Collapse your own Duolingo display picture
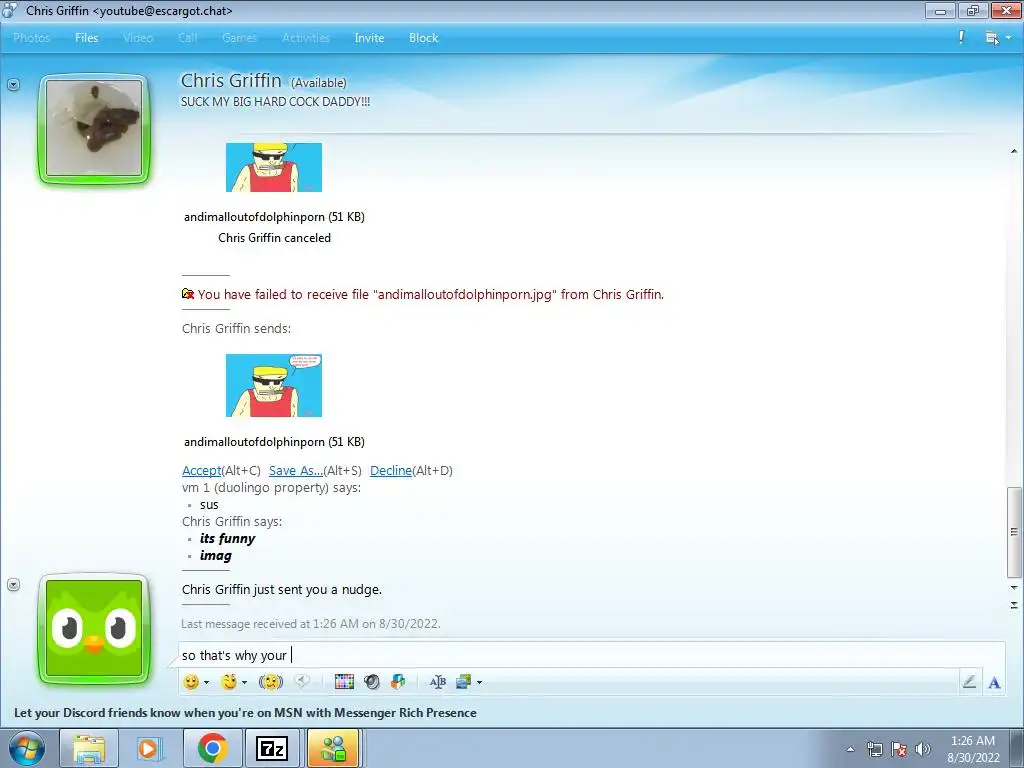 tap(13, 584)
